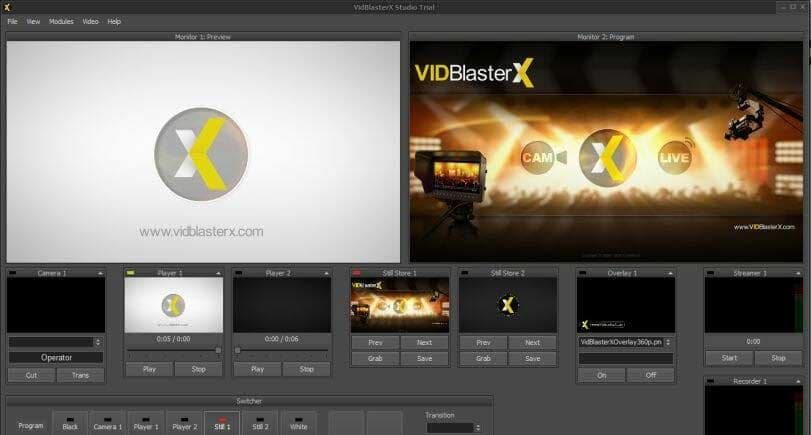Open the Help menu
Screen dimensions: 811x435
(x=114, y=22)
